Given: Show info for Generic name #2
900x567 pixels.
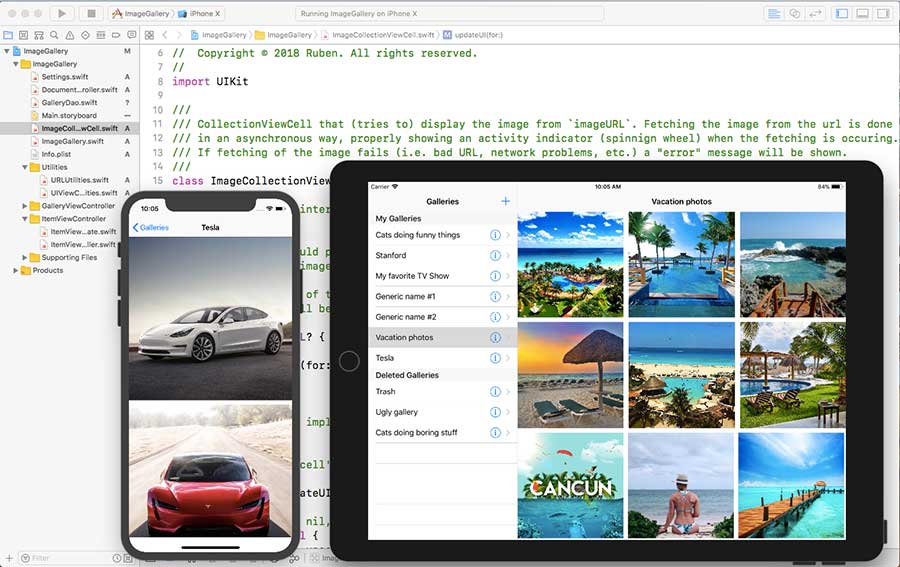Looking at the screenshot, I should point(495,317).
